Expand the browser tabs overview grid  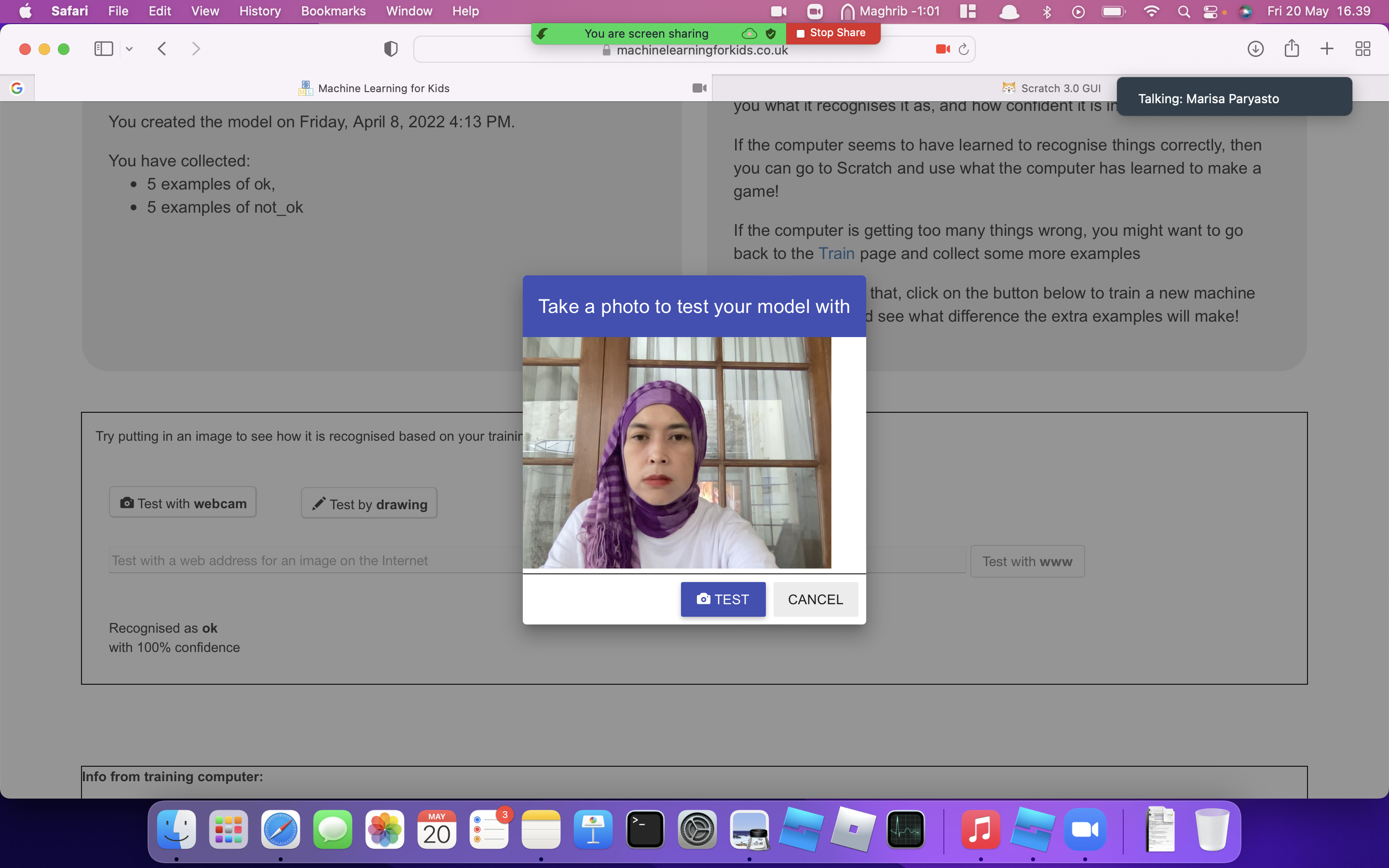coord(1362,48)
